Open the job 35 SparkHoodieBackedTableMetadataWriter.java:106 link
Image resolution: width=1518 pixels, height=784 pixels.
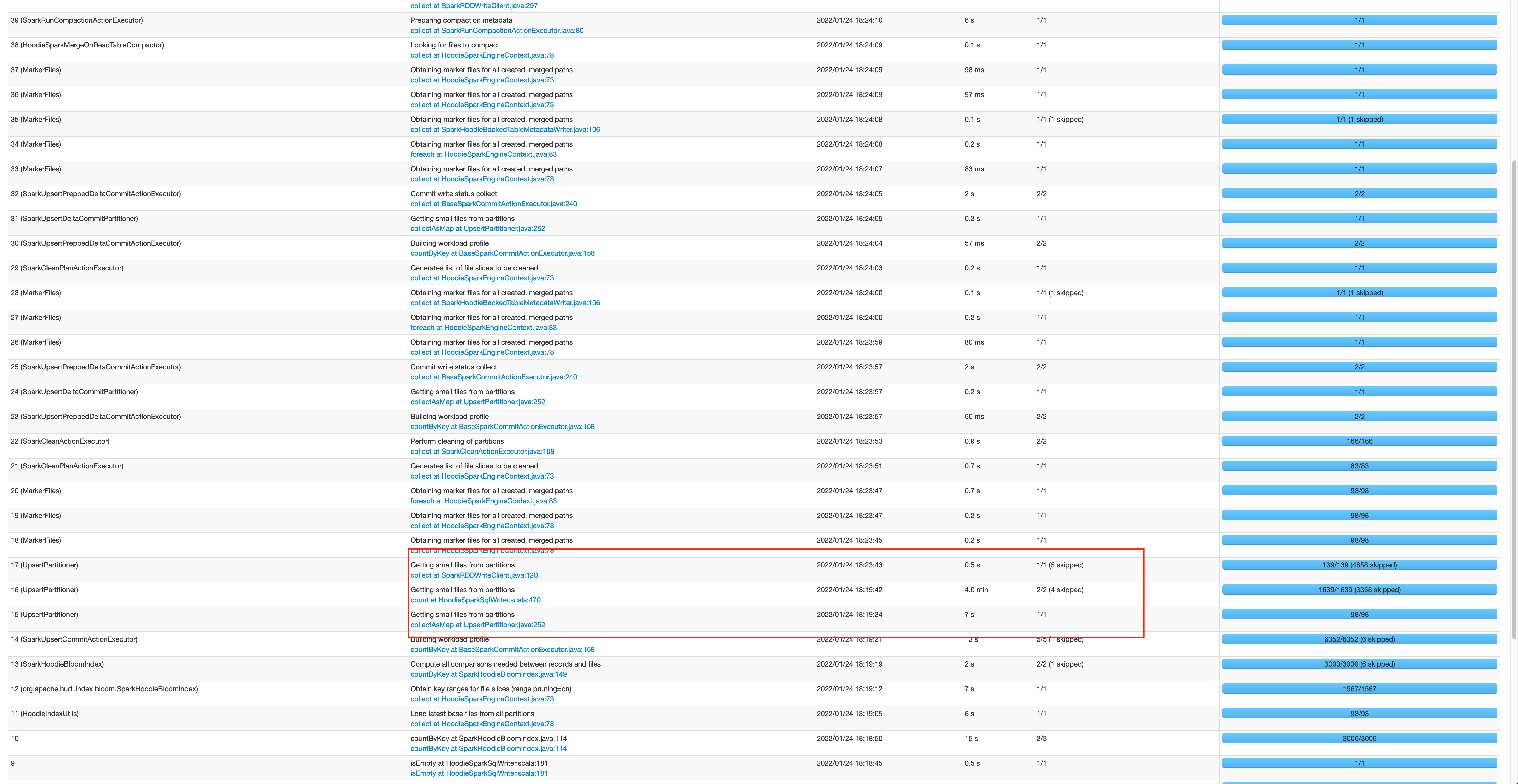point(505,130)
